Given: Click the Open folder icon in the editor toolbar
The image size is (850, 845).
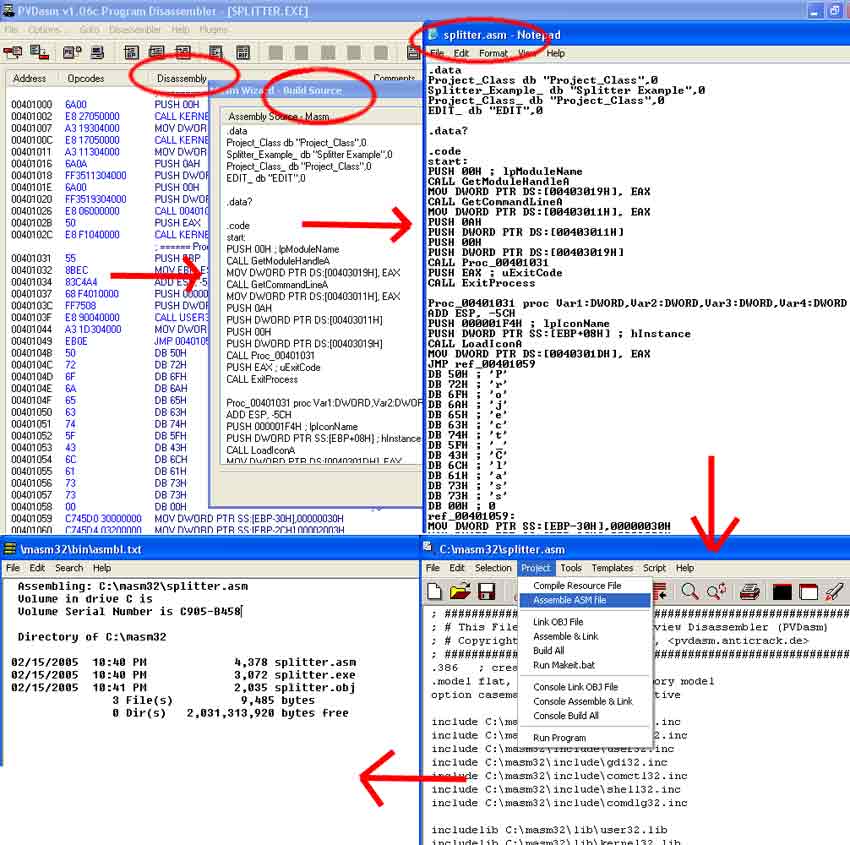Looking at the screenshot, I should [460, 592].
